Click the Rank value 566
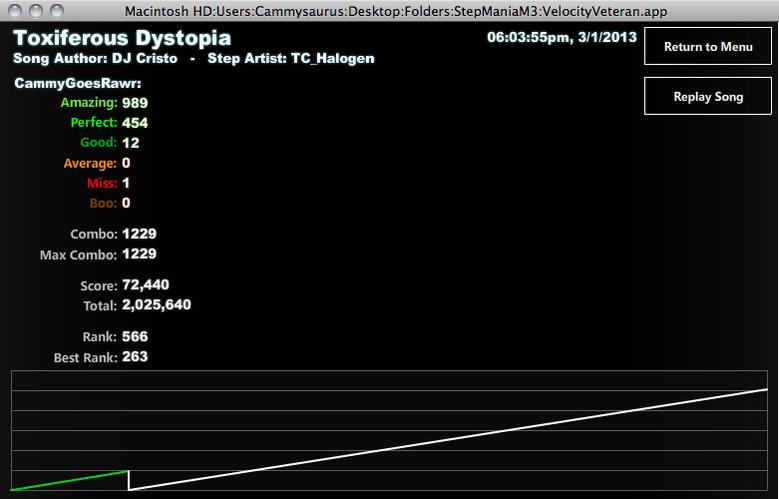This screenshot has width=779, height=499. click(x=135, y=336)
